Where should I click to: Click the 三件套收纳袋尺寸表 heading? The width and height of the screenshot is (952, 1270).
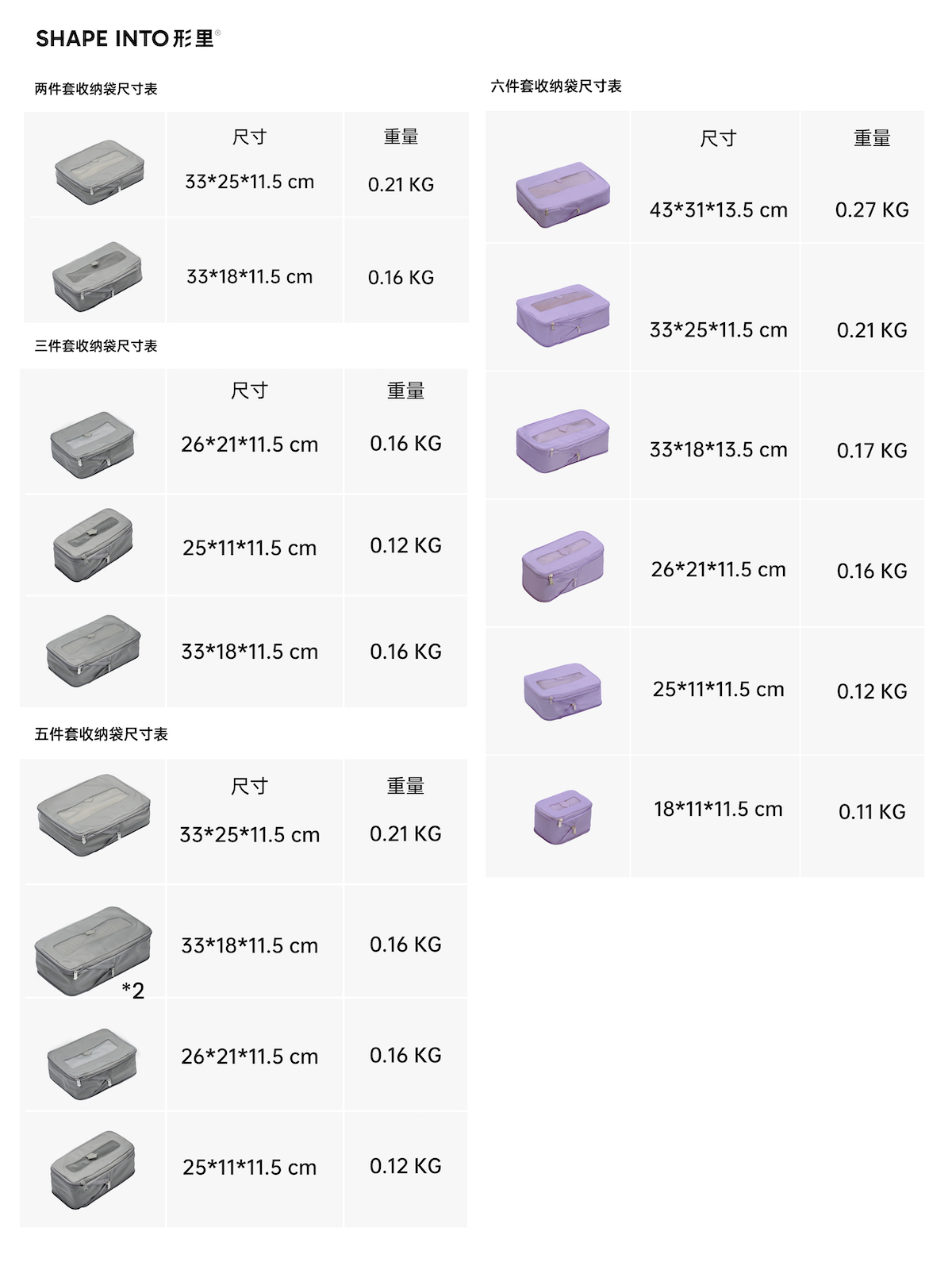click(x=96, y=346)
